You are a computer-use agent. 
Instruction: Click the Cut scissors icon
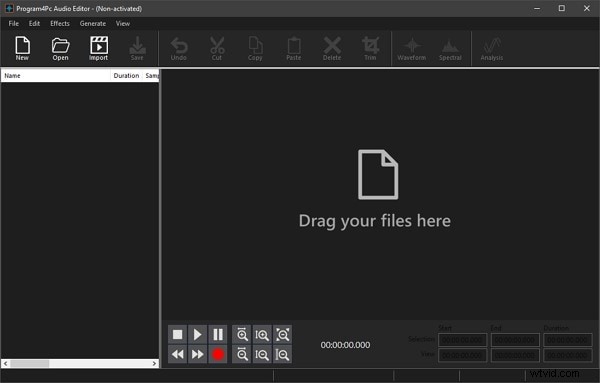tap(217, 48)
